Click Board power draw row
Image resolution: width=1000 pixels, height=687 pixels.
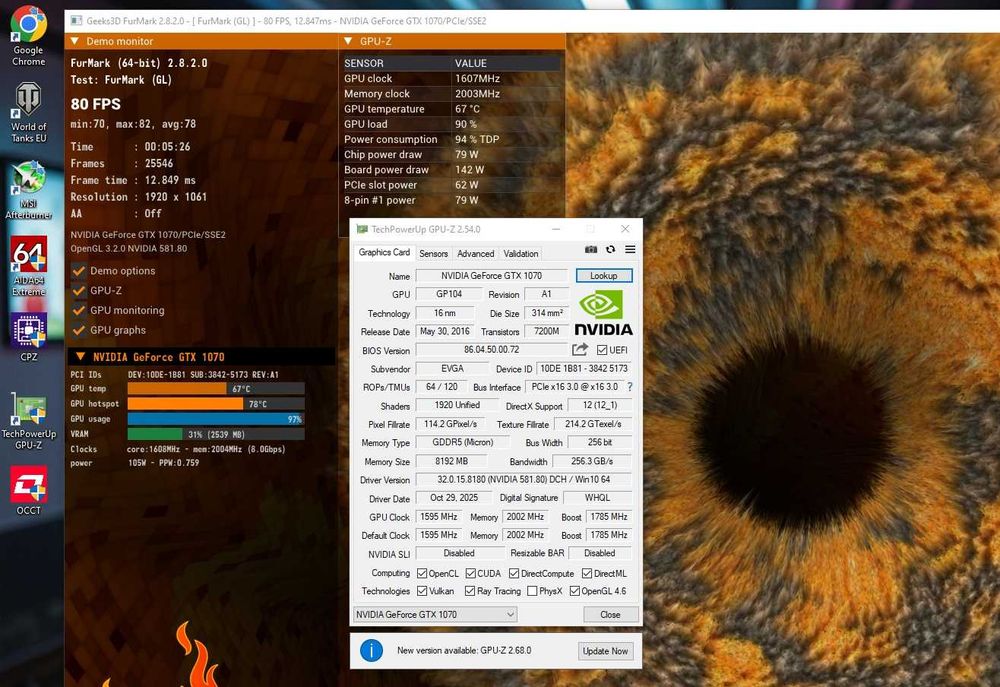tap(452, 170)
